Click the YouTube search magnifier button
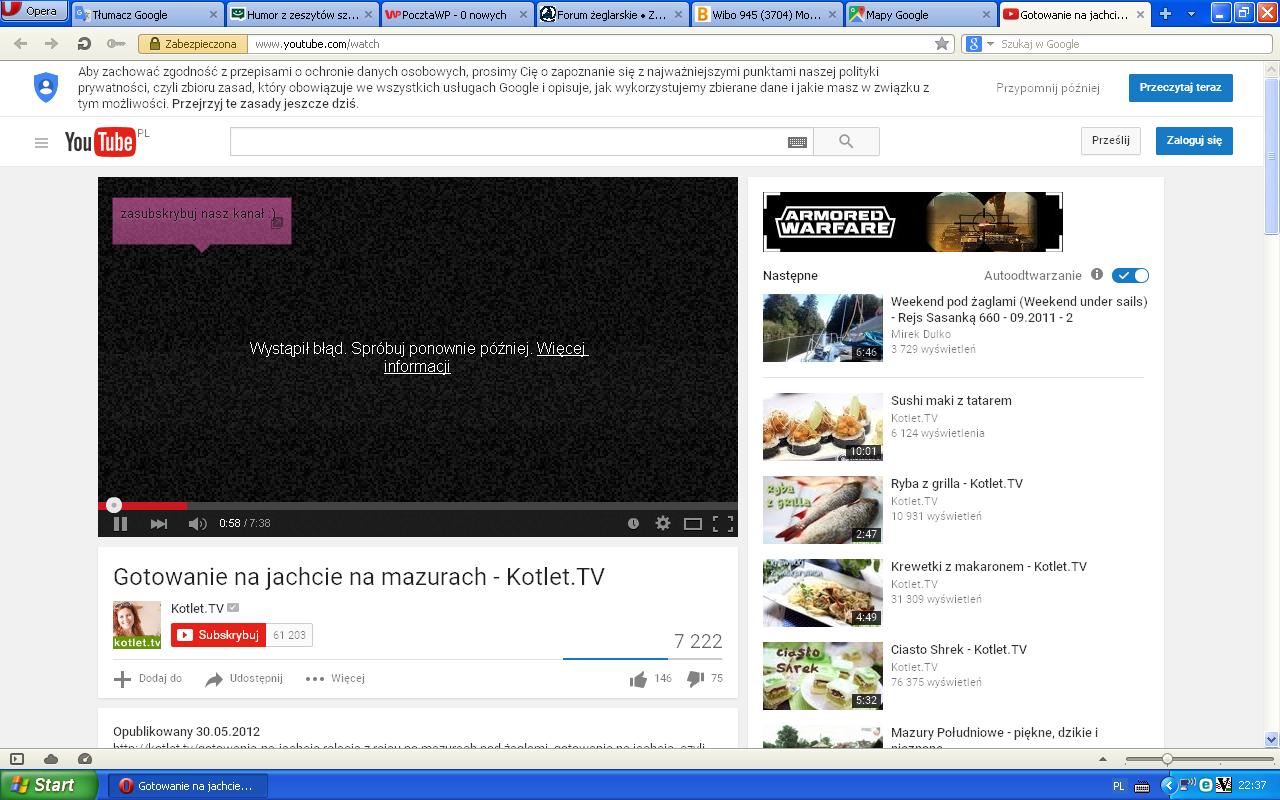The width and height of the screenshot is (1280, 800). click(846, 142)
